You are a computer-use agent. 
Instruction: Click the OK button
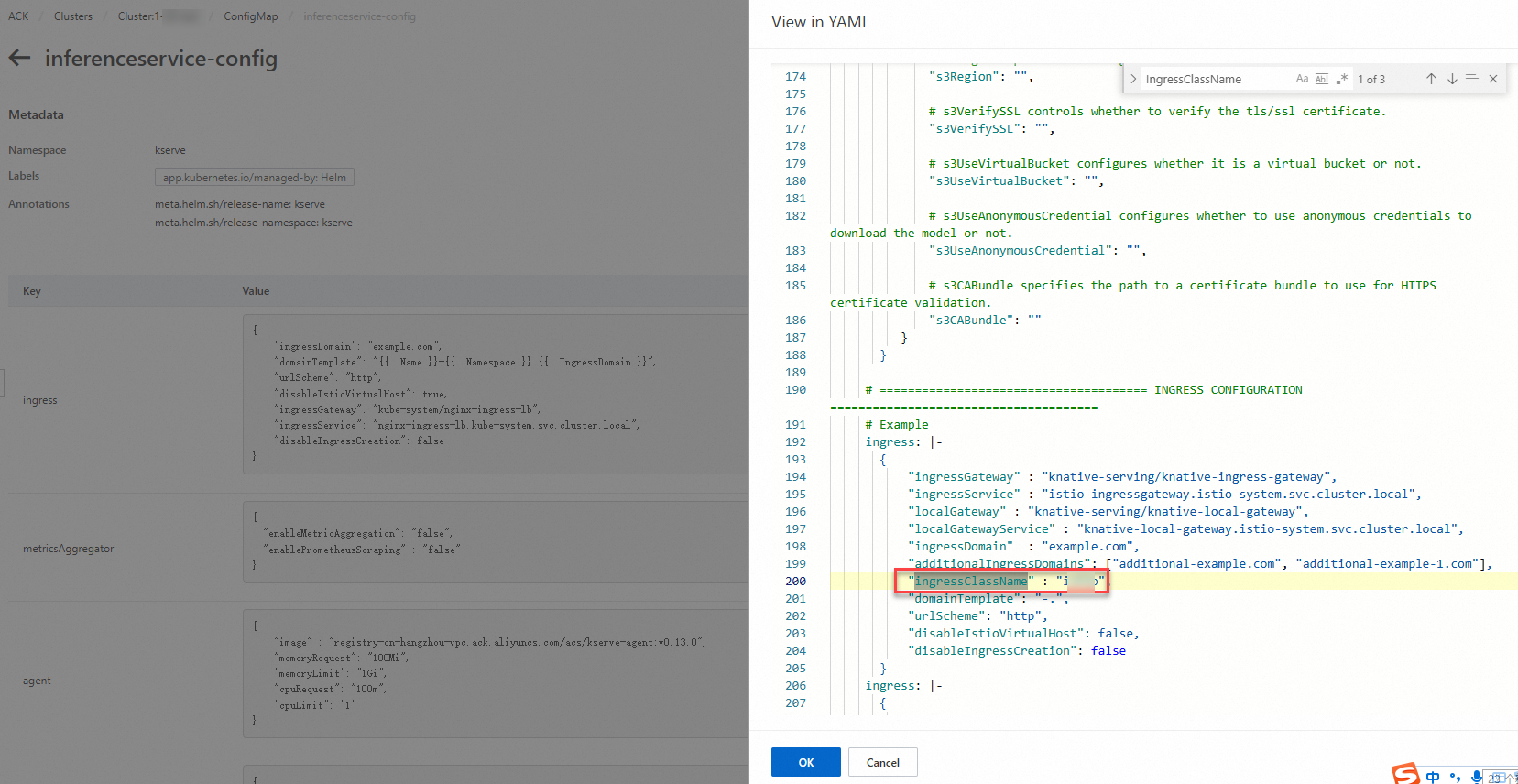point(806,762)
